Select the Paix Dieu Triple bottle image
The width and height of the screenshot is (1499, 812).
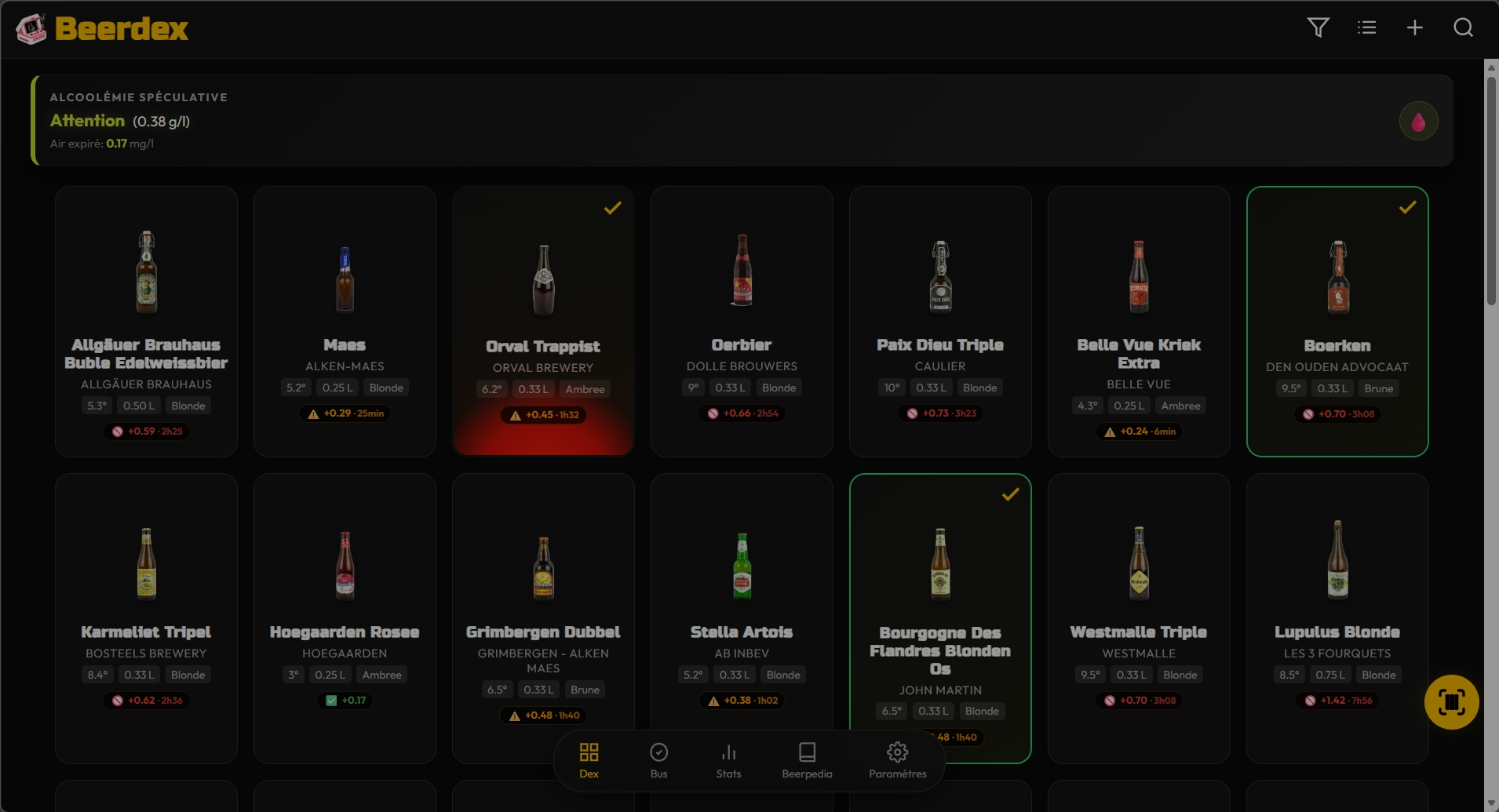click(940, 276)
